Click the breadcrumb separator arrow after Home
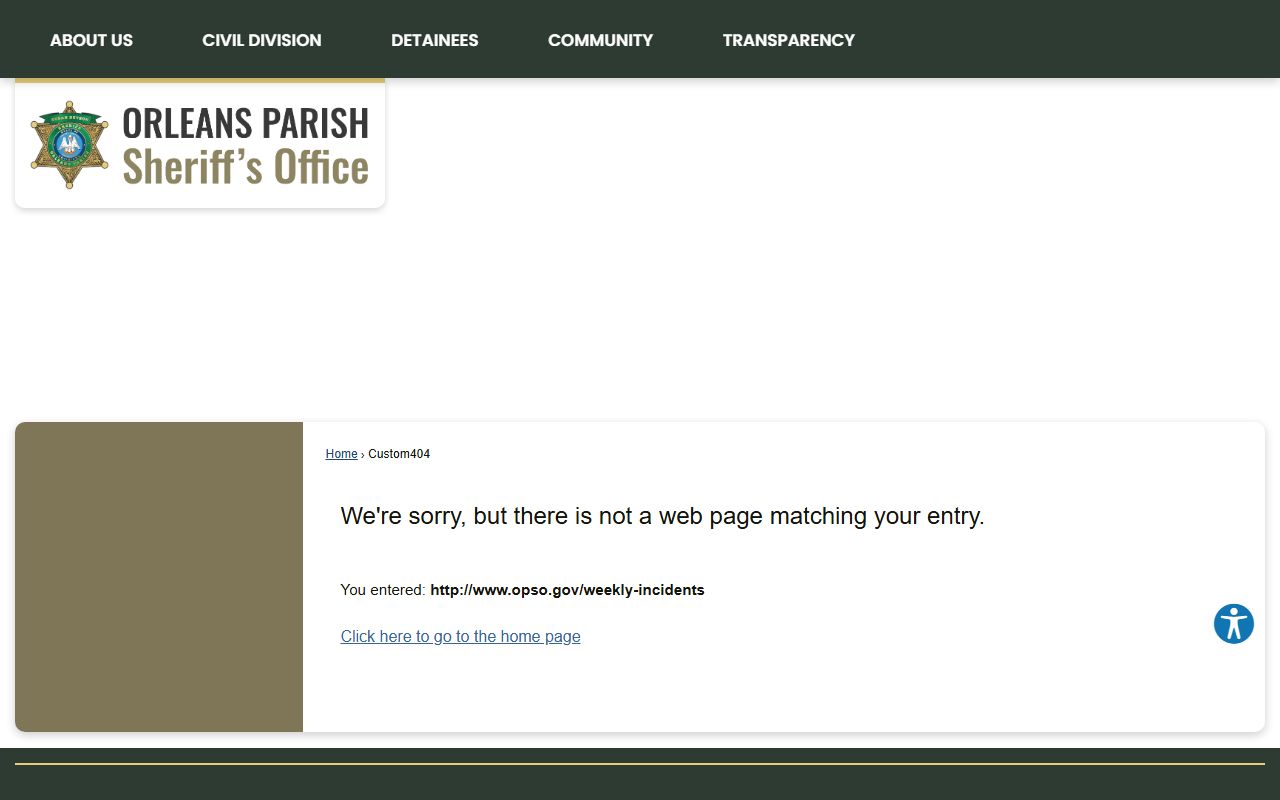The width and height of the screenshot is (1280, 800). pyautogui.click(x=363, y=455)
